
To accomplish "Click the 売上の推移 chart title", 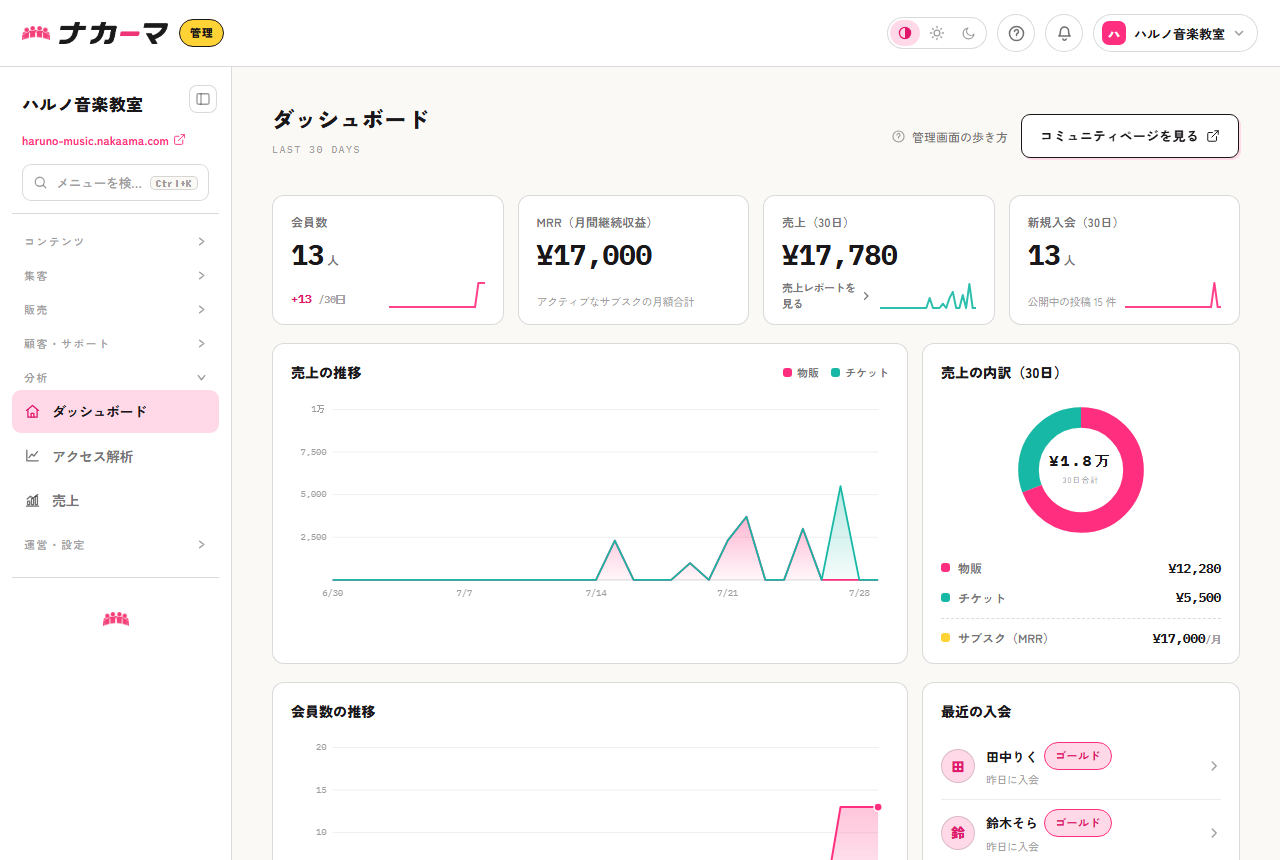I will (326, 373).
